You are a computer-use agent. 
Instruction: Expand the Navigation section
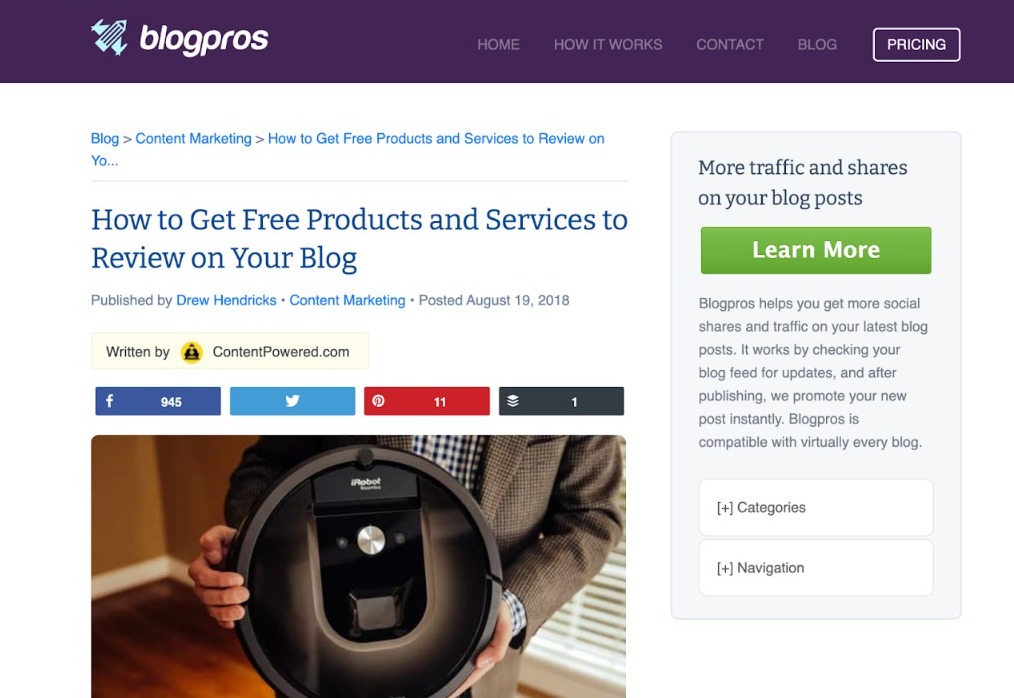click(x=816, y=568)
